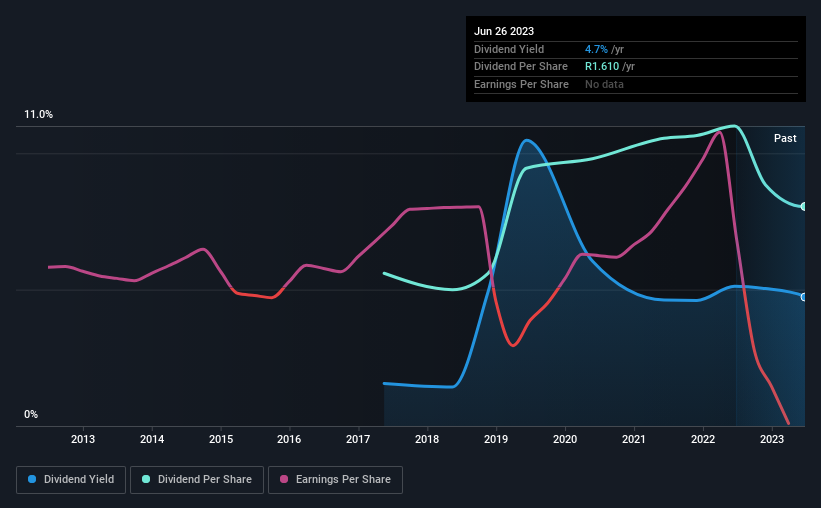
Task: Toggle the Earnings Per Share legend button
Action: [335, 480]
